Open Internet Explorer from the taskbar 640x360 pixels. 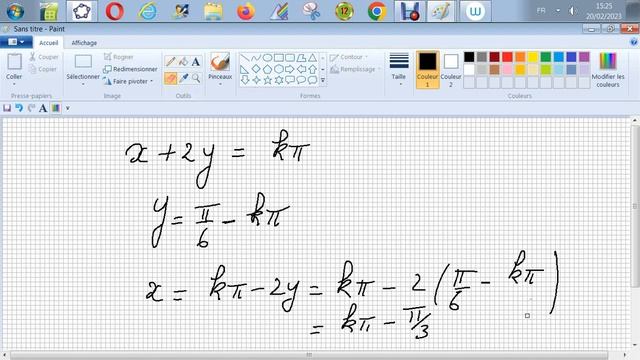coord(147,11)
